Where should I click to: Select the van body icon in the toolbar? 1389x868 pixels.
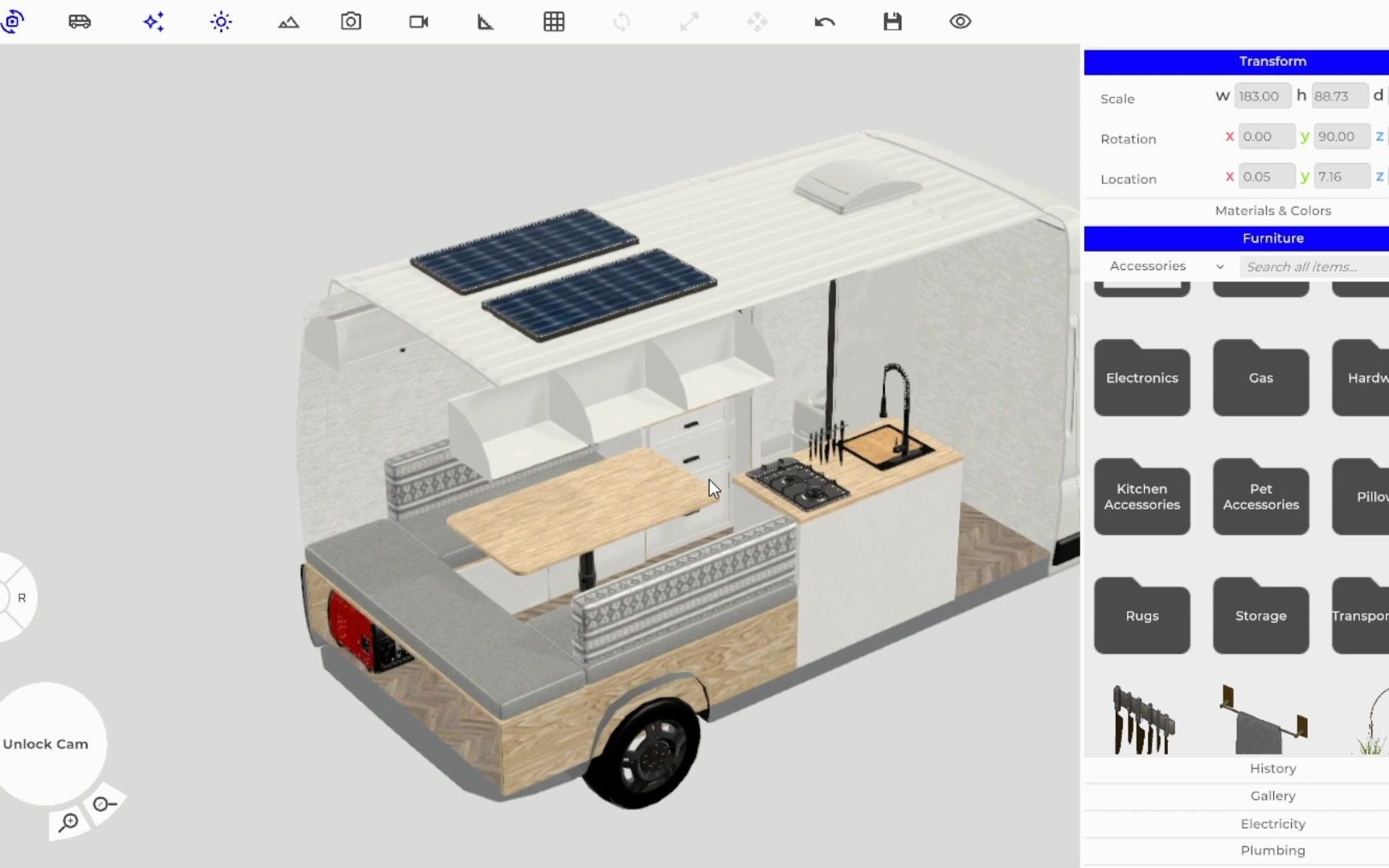[x=78, y=22]
